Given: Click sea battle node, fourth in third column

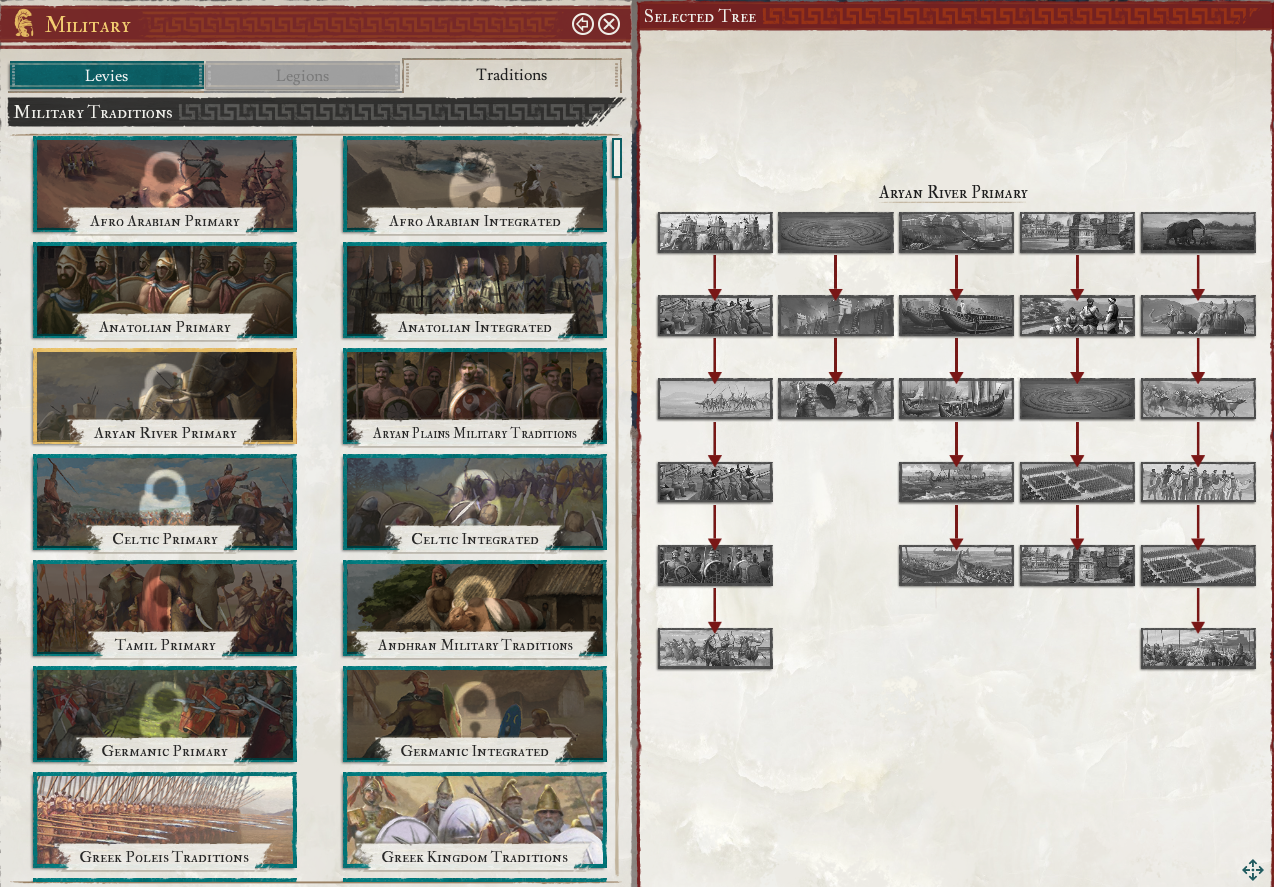Looking at the screenshot, I should 957,482.
